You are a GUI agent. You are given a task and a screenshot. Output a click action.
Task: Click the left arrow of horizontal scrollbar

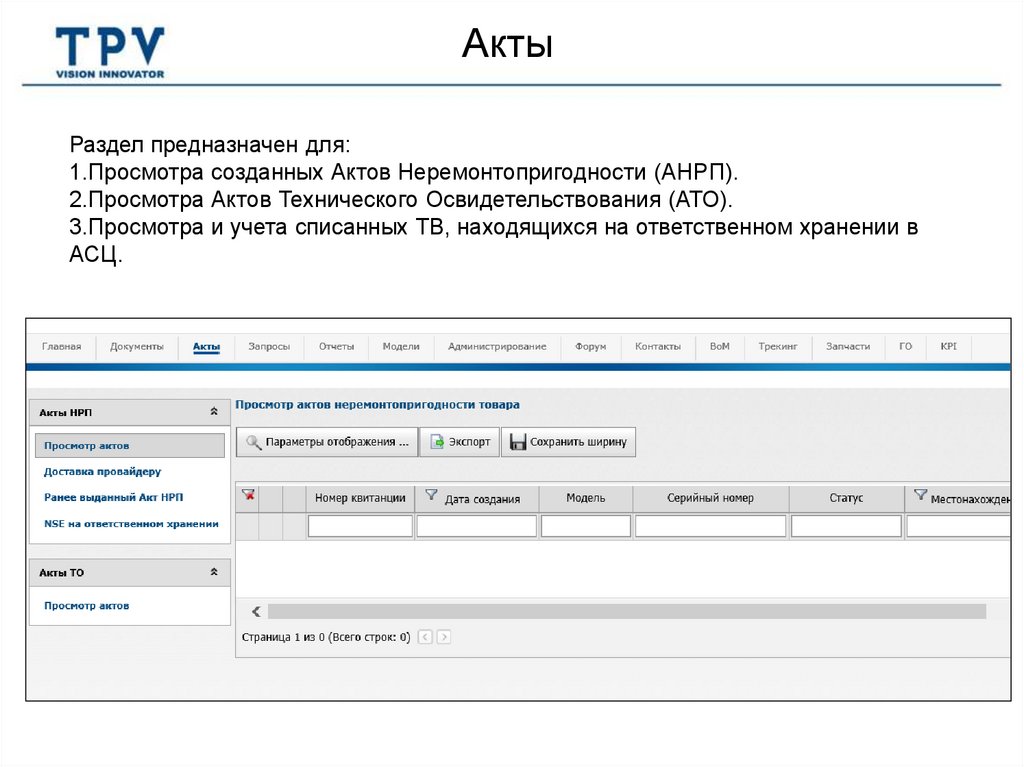[256, 610]
